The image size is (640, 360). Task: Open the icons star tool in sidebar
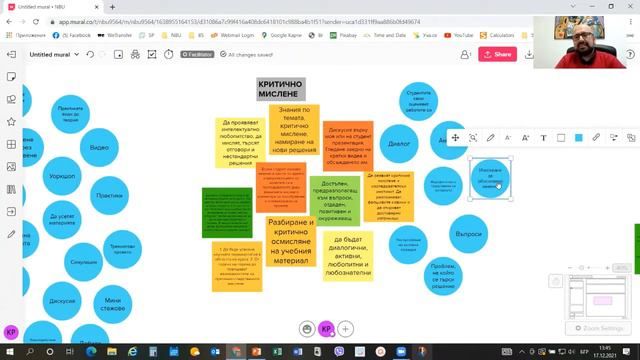click(11, 122)
